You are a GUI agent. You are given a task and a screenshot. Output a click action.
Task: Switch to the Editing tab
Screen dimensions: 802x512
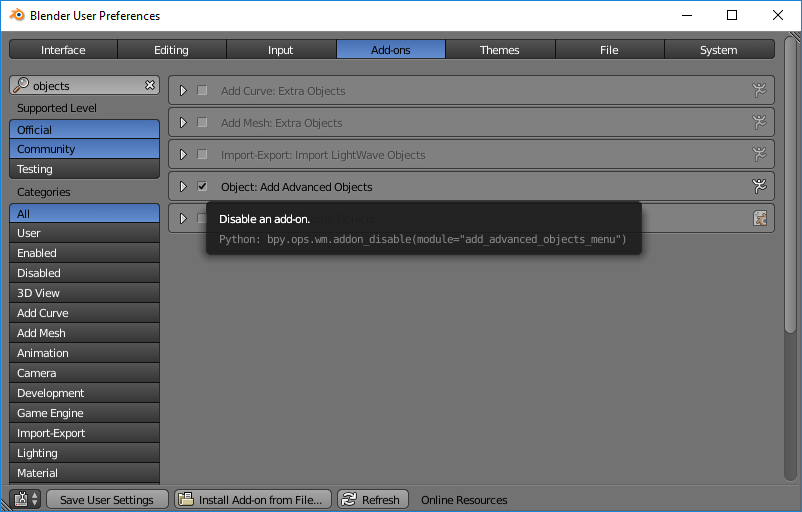coord(172,50)
